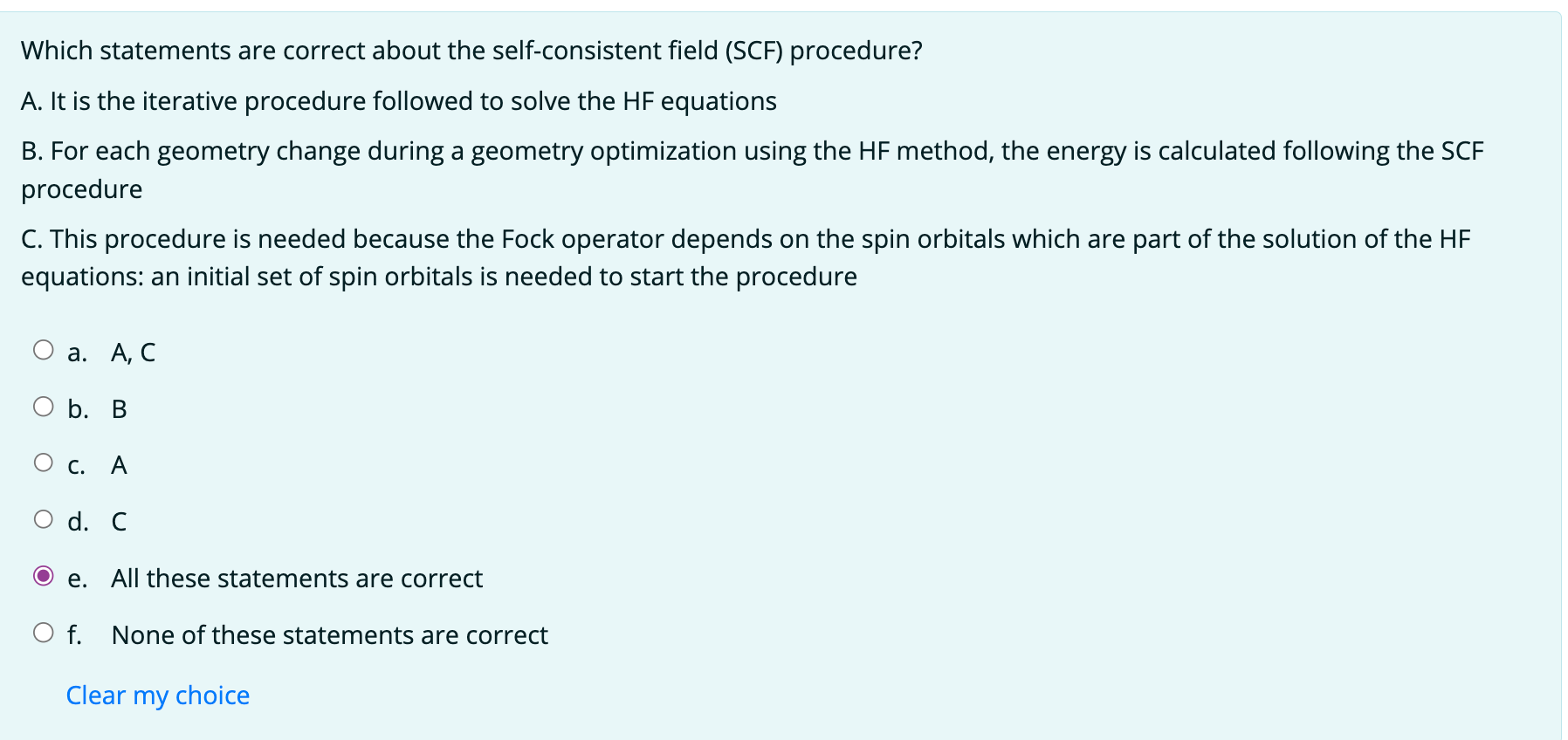This screenshot has height=740, width=1568.
Task: Deselect option e by choosing option a
Action: tap(44, 347)
